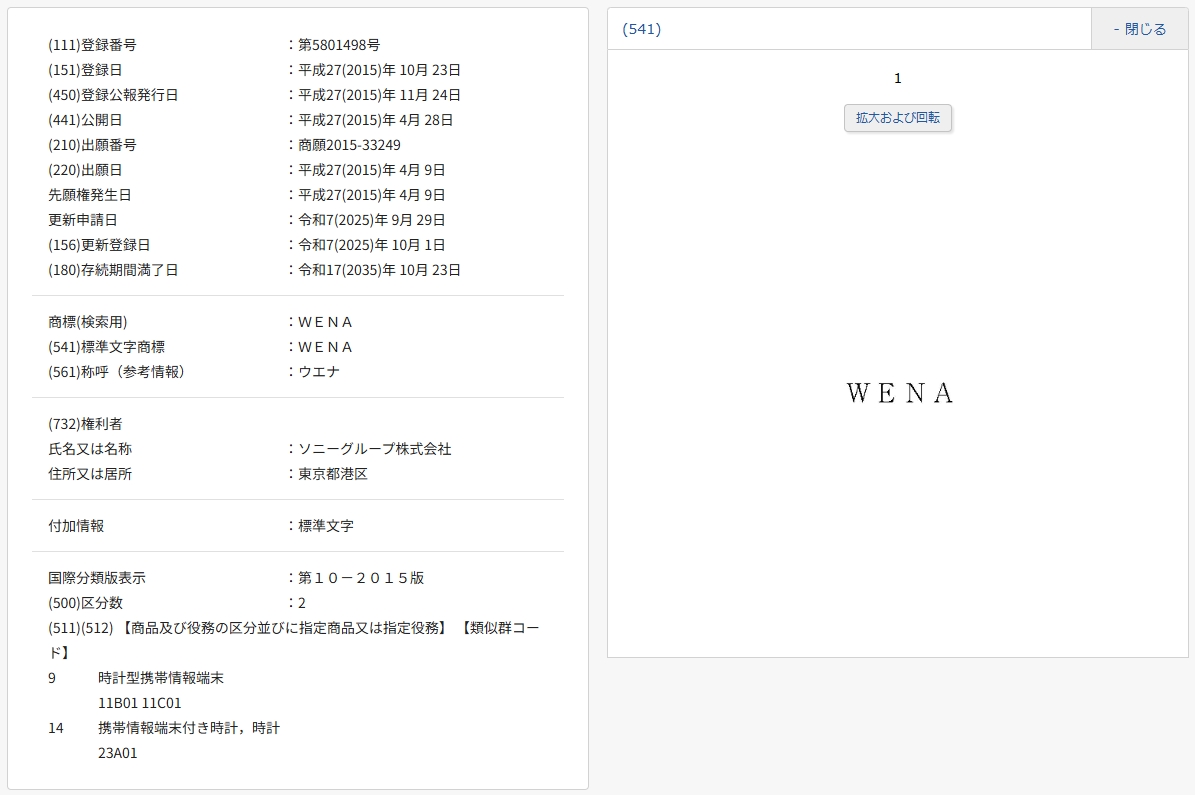Click the 拡大および回転 button
This screenshot has height=795, width=1195.
(x=897, y=118)
